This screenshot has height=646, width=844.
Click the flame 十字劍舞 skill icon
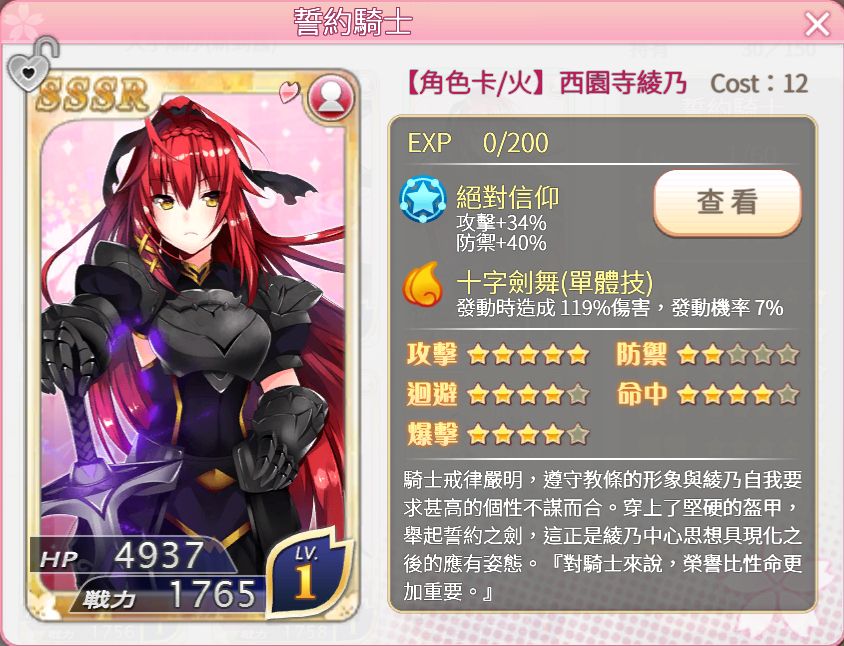pyautogui.click(x=423, y=285)
